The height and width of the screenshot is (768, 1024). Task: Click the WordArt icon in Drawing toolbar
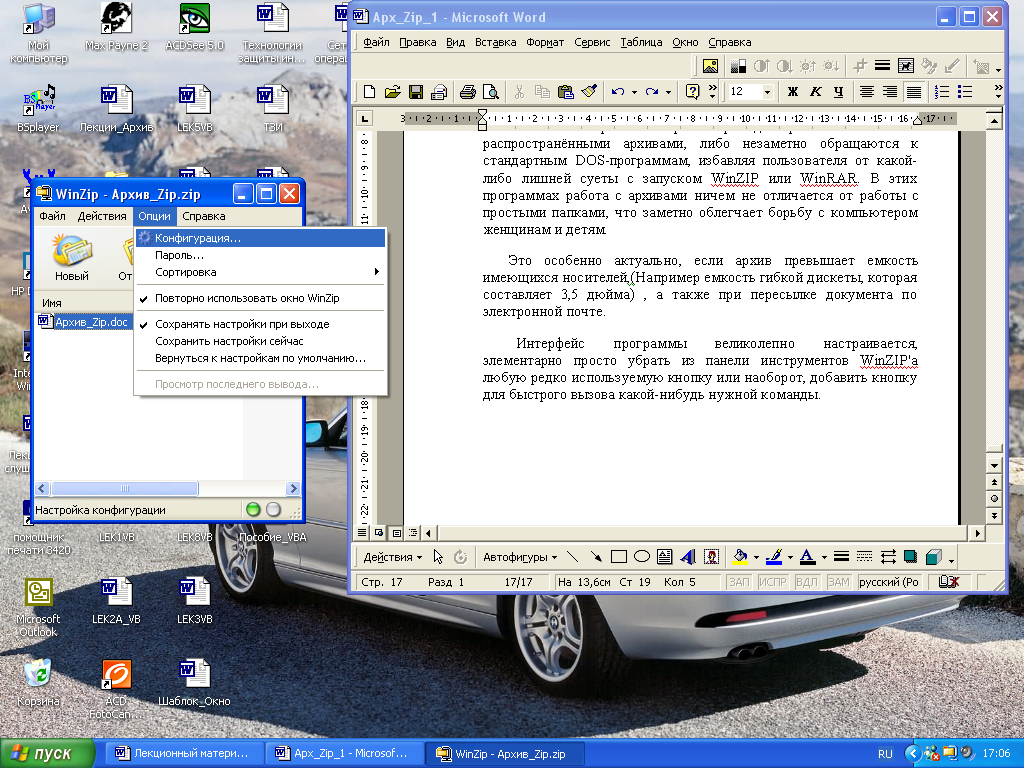(688, 557)
